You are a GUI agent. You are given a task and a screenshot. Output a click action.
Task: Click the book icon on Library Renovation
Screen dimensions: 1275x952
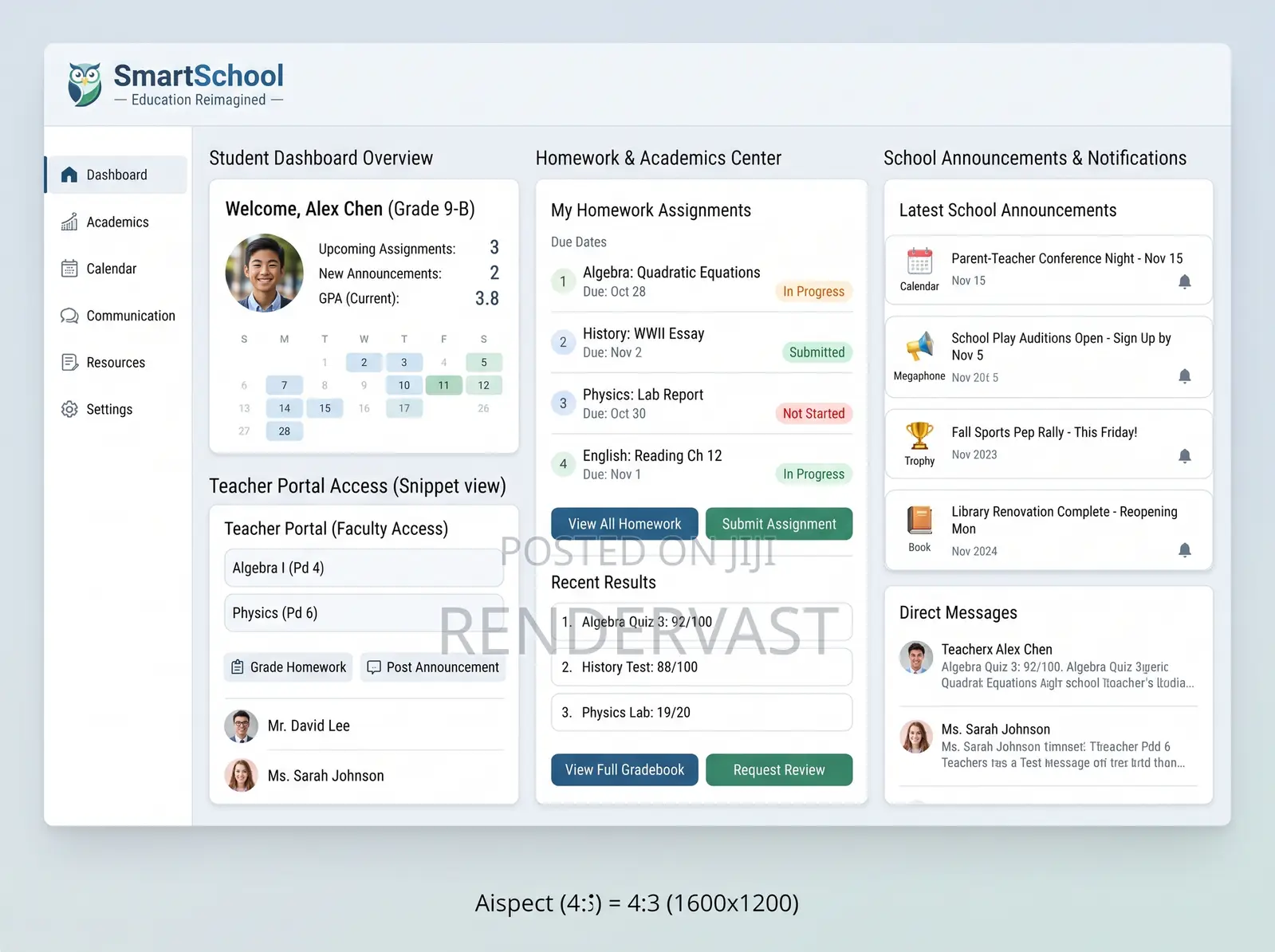pyautogui.click(x=919, y=520)
